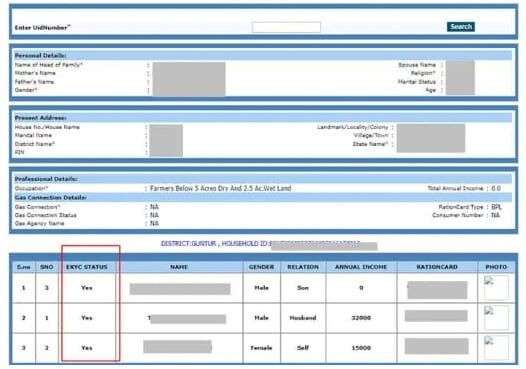Open broken photo thumbnail in Husband row
Viewport: 526px width, 369px height.
pos(496,317)
